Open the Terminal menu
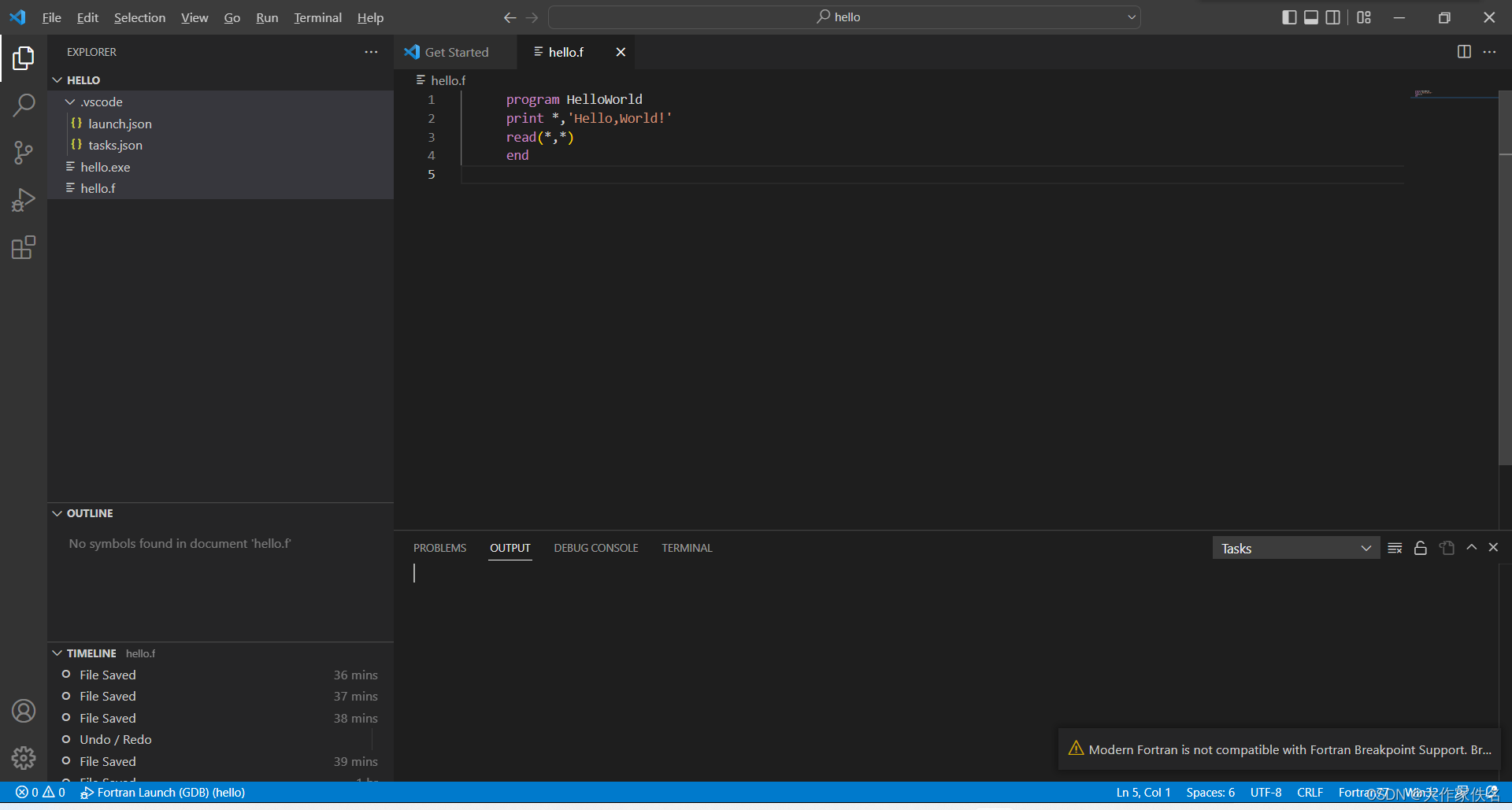Image resolution: width=1512 pixels, height=810 pixels. click(x=317, y=17)
